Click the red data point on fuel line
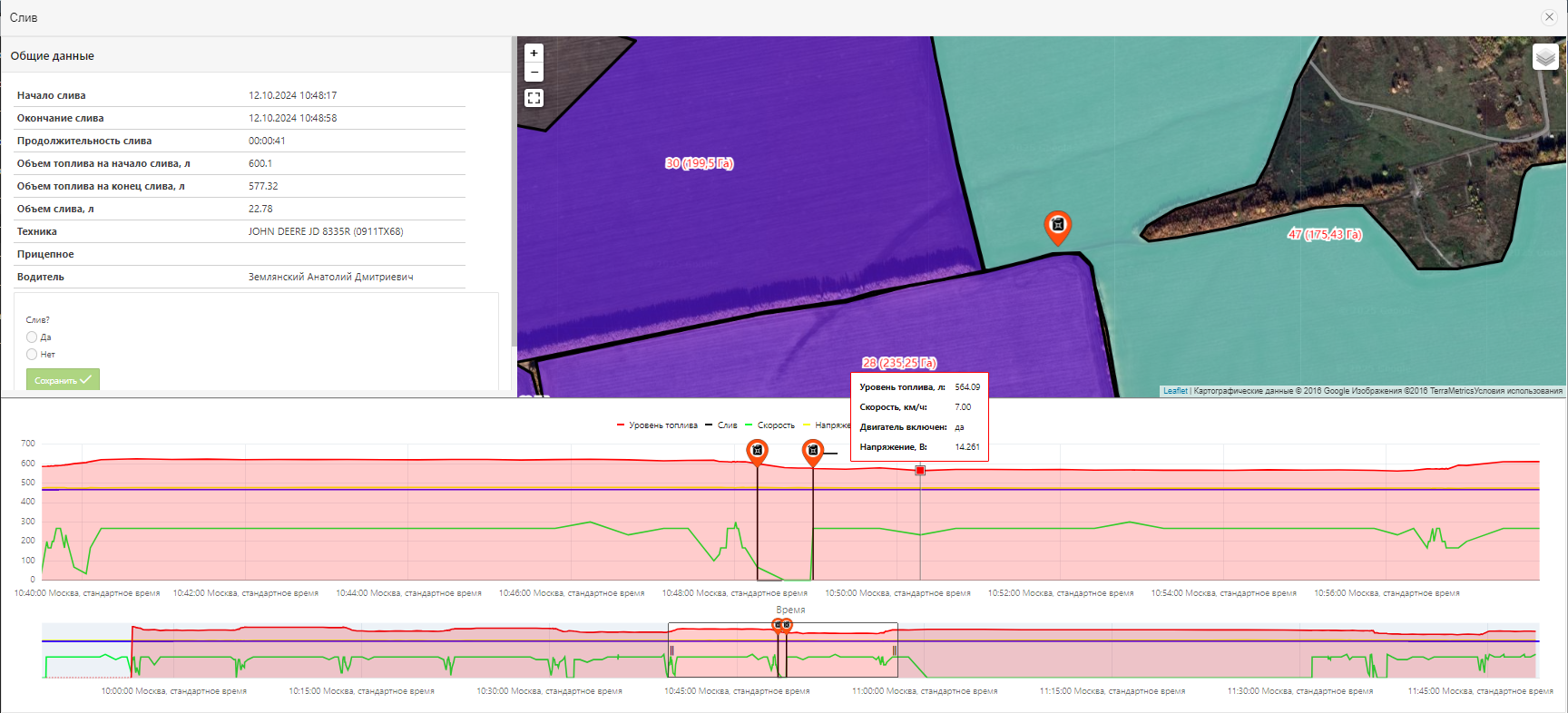Image resolution: width=1568 pixels, height=713 pixels. coord(920,470)
